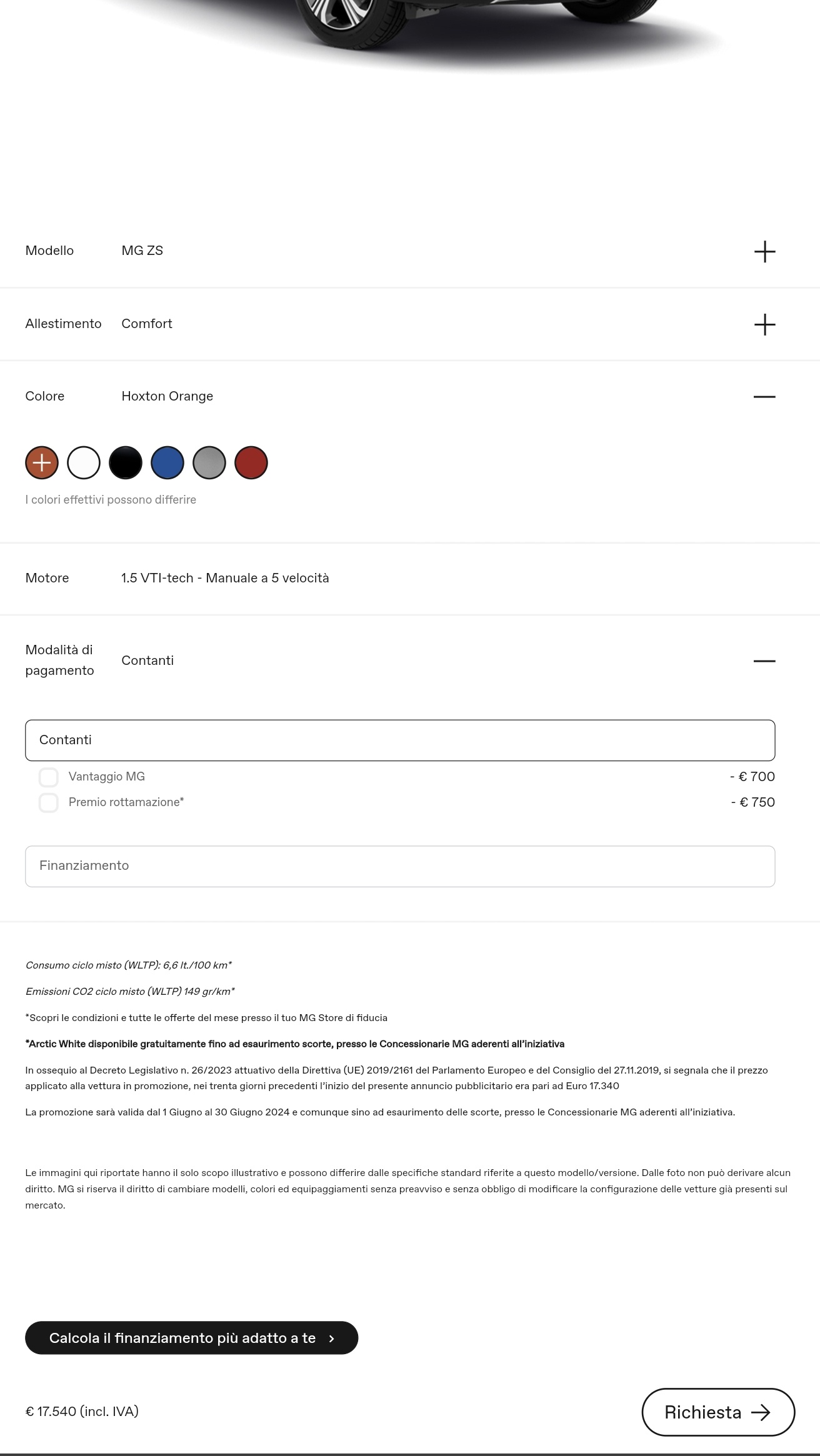Open the Modello MG ZS row
Viewport: 820px width, 1456px height.
point(410,251)
